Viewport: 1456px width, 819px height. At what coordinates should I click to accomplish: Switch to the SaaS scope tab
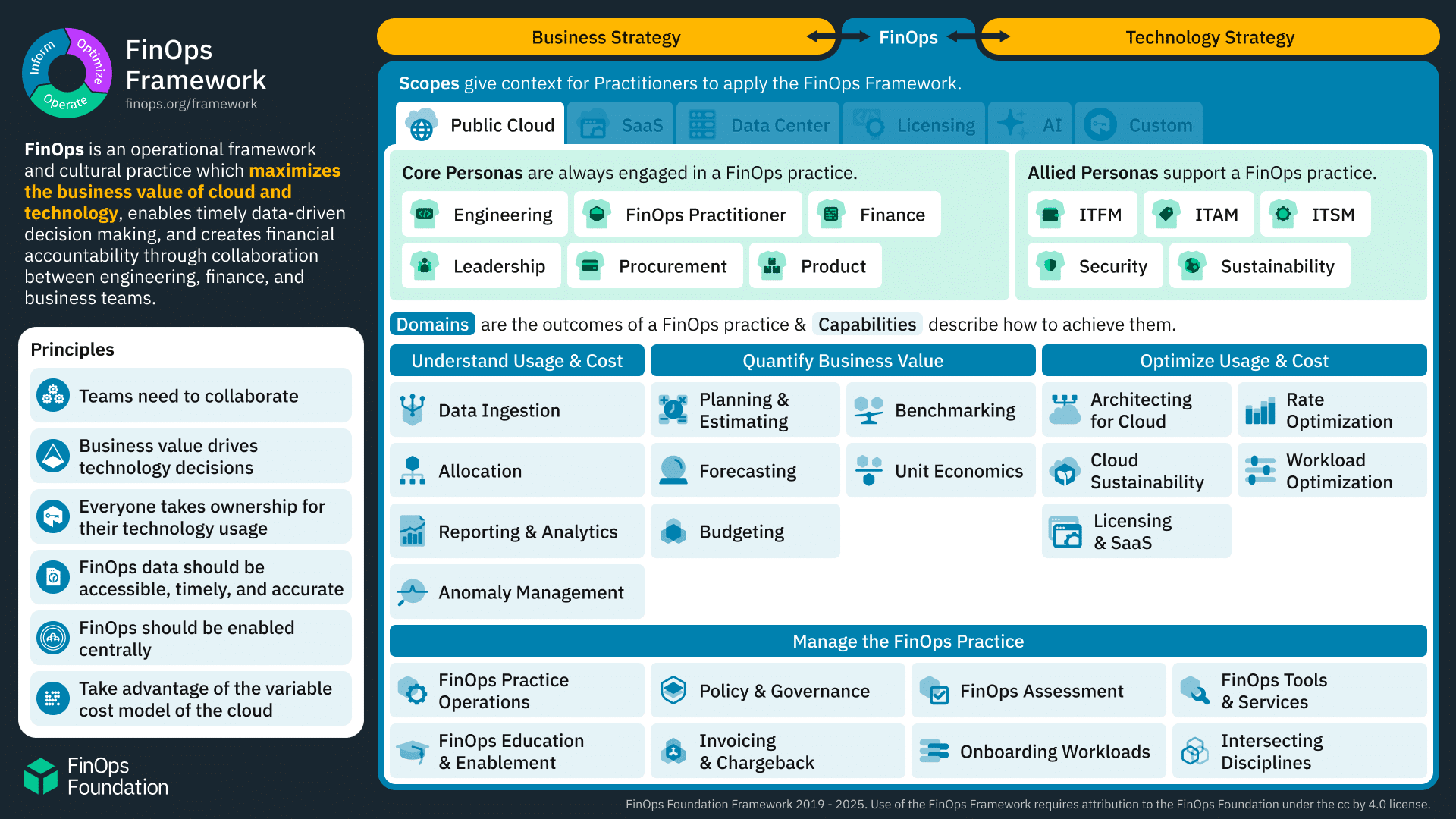click(620, 124)
